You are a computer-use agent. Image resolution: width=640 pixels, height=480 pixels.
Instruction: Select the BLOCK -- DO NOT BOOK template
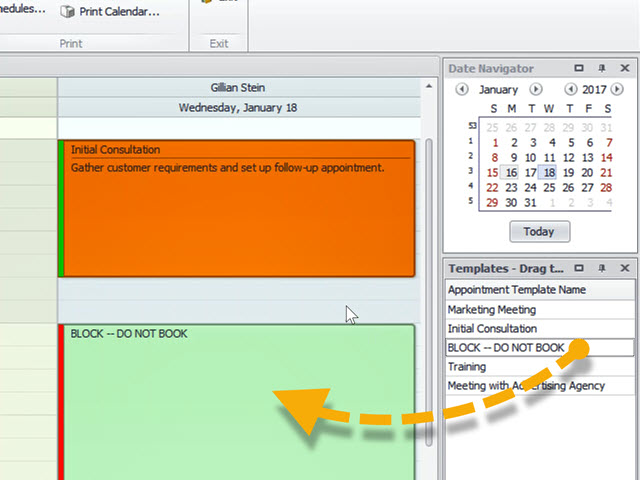[x=540, y=348]
